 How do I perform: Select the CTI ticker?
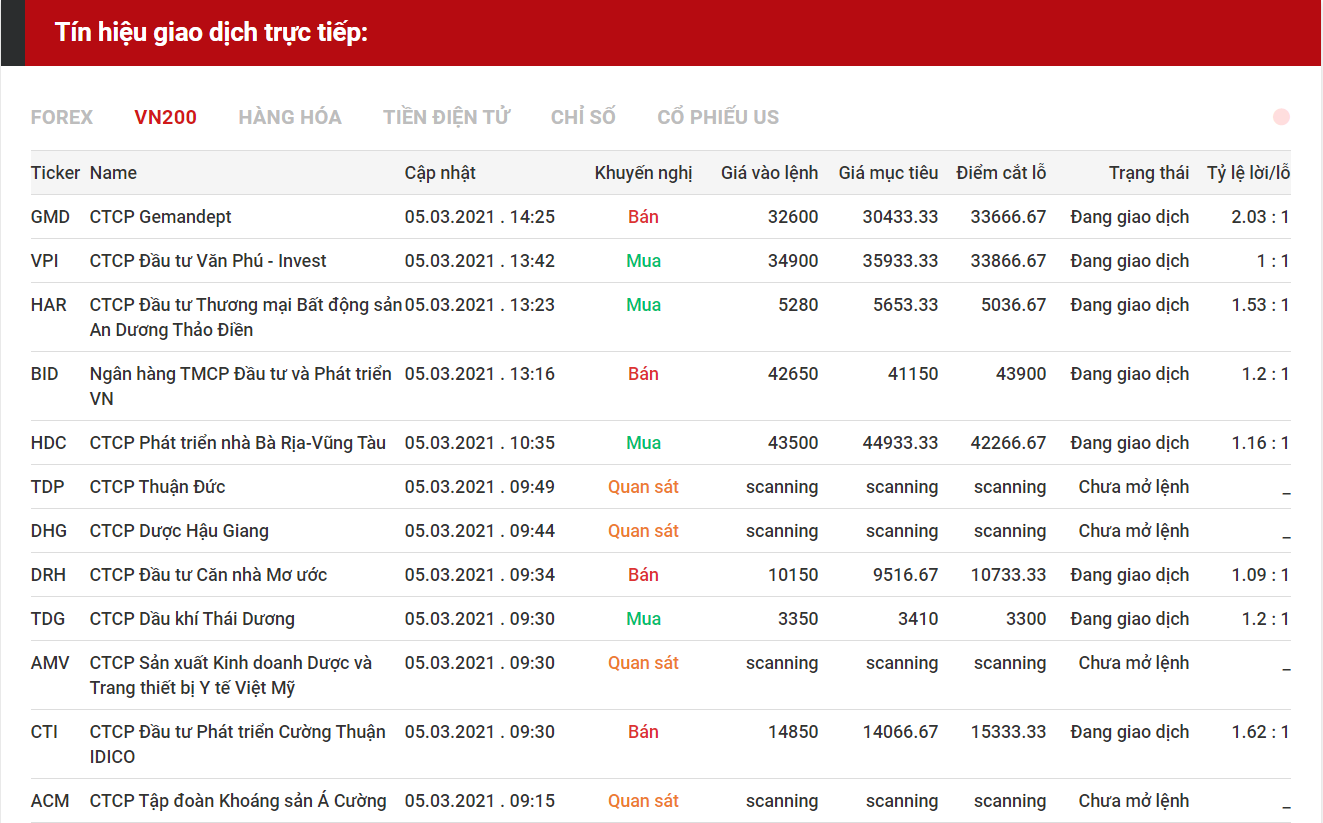(44, 732)
